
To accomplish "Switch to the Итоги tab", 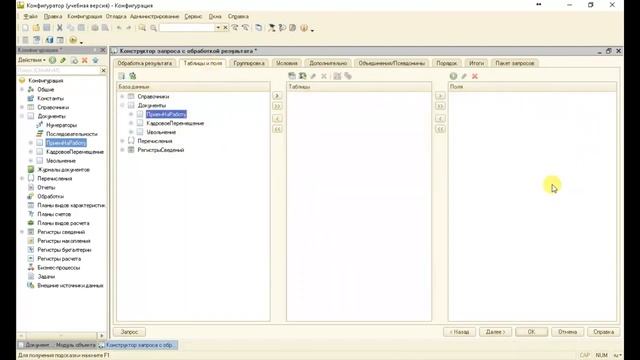I will coord(476,63).
